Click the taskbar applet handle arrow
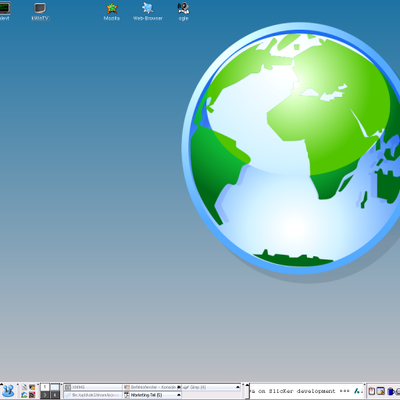400x400 pixels. [x=61, y=384]
